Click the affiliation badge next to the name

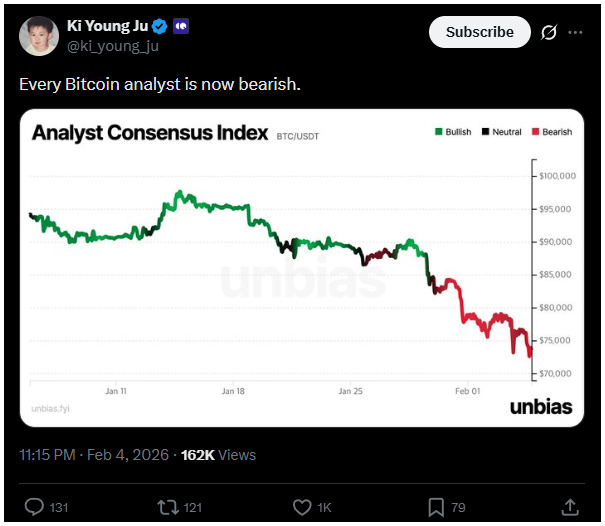[181, 25]
